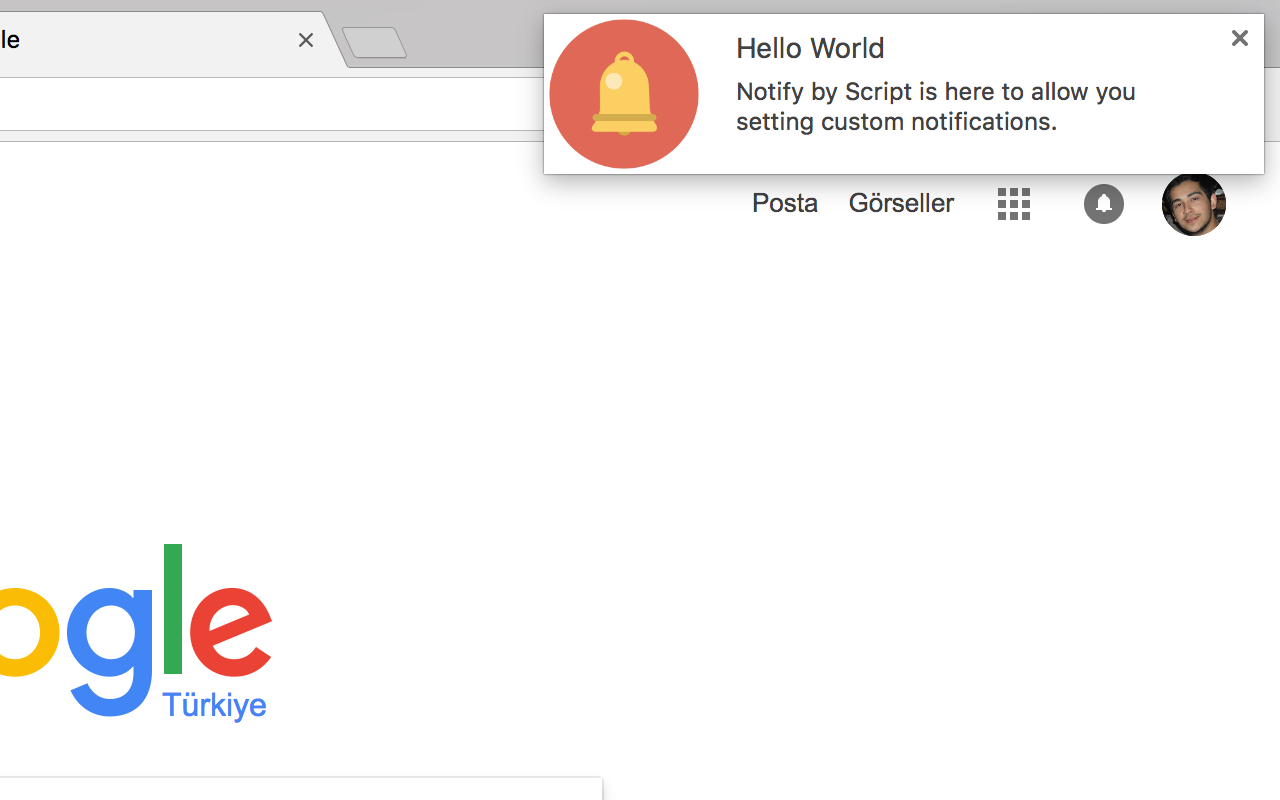Click the blue Türkiye label under logo
The height and width of the screenshot is (800, 1280).
[x=214, y=705]
